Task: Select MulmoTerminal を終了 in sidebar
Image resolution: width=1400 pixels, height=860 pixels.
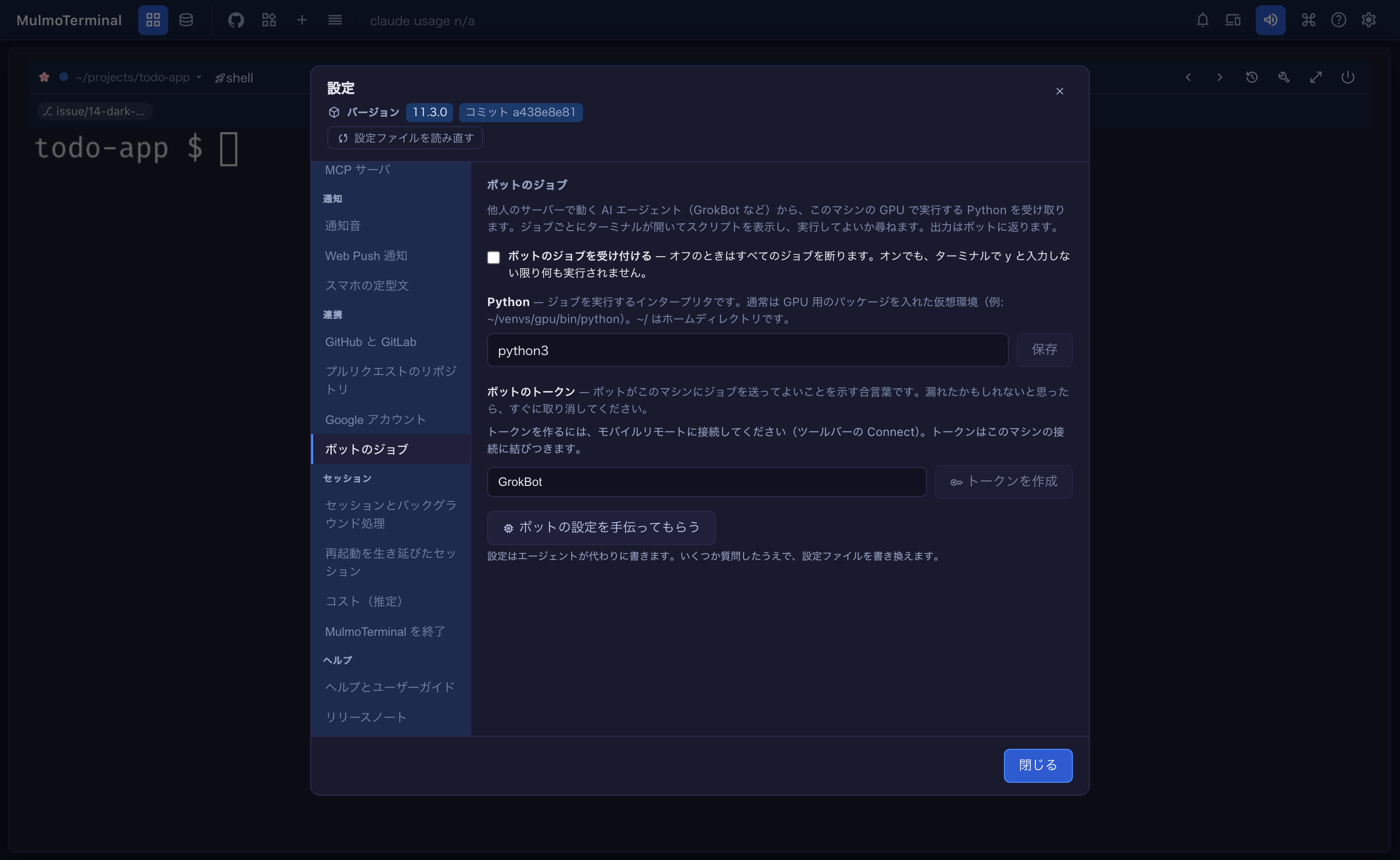Action: click(x=391, y=632)
